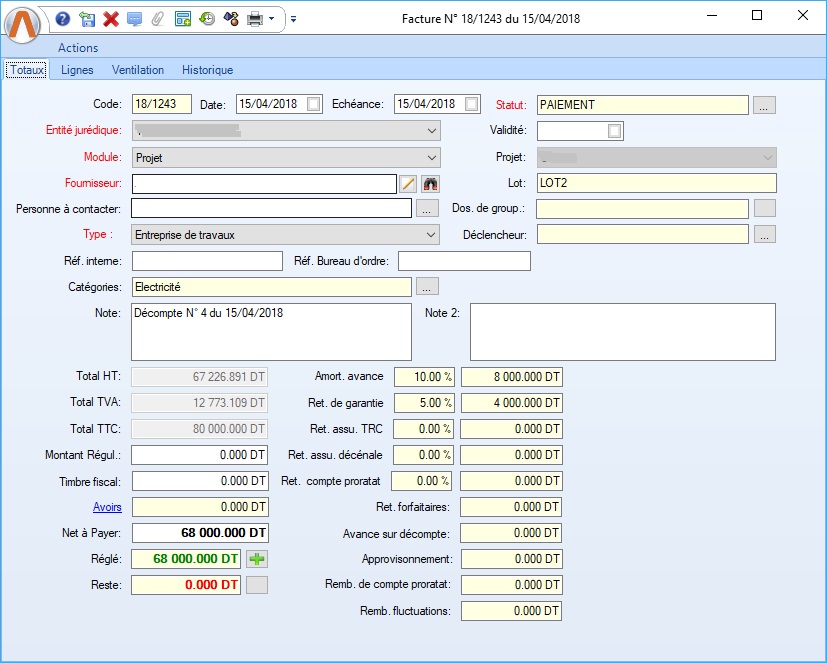Open the Module dropdown showing Projet
This screenshot has height=663, width=827.
[x=431, y=157]
